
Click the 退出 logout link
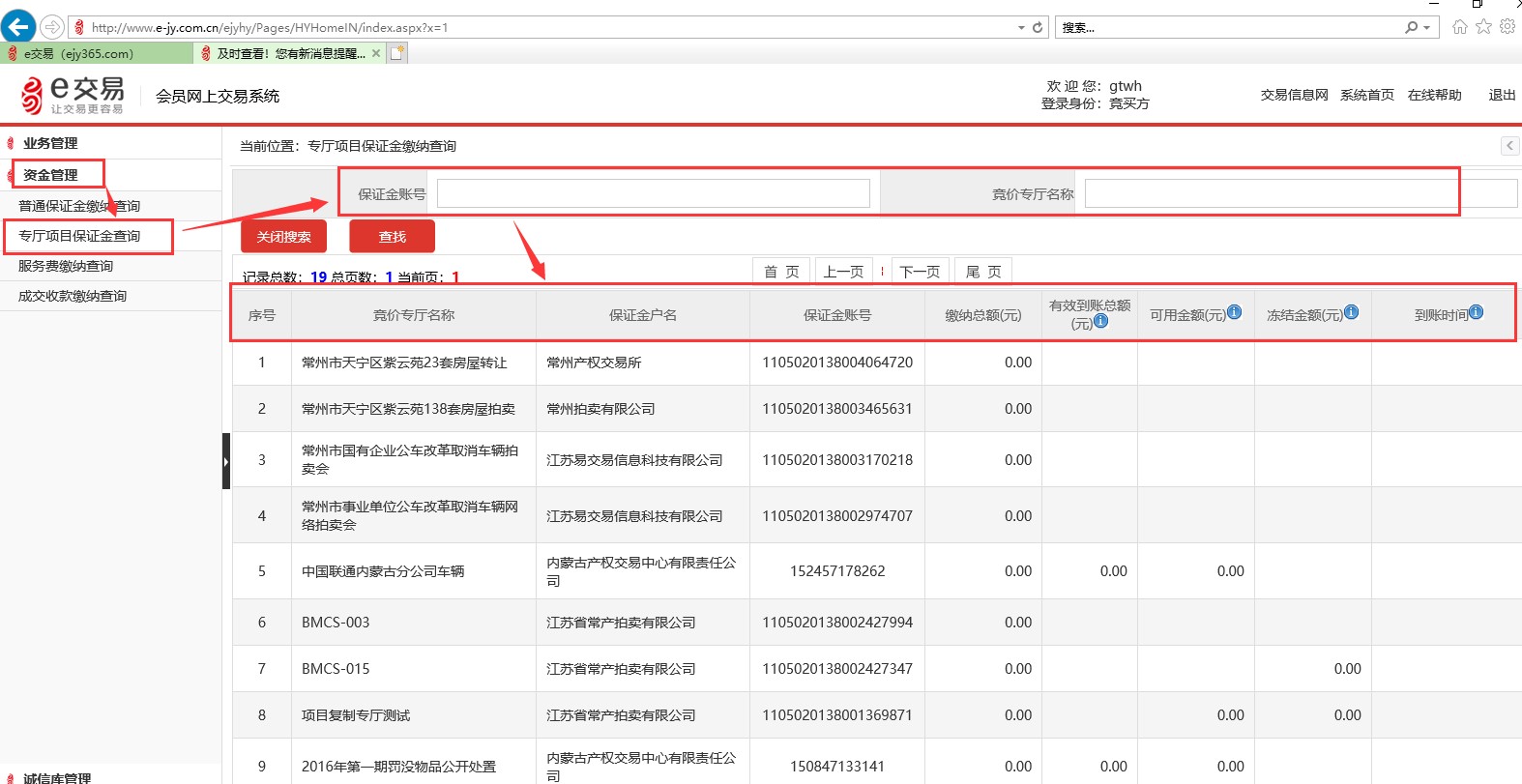1502,95
